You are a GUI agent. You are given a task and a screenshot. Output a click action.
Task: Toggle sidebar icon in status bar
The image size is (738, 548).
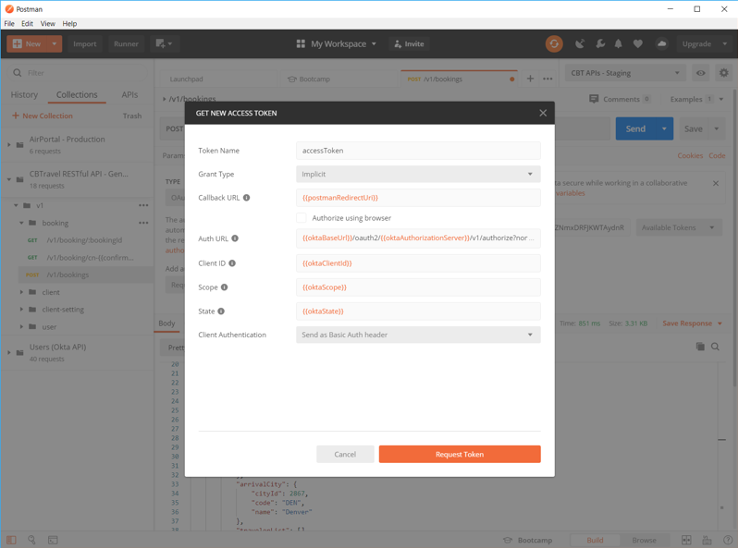tap(11, 540)
